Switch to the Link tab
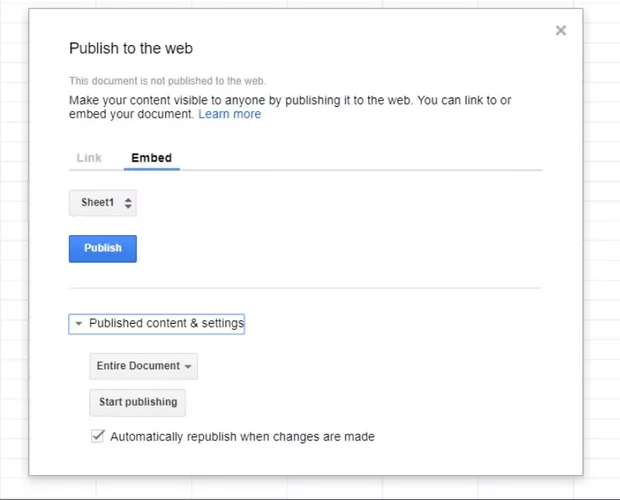This screenshot has width=620, height=500. (89, 158)
